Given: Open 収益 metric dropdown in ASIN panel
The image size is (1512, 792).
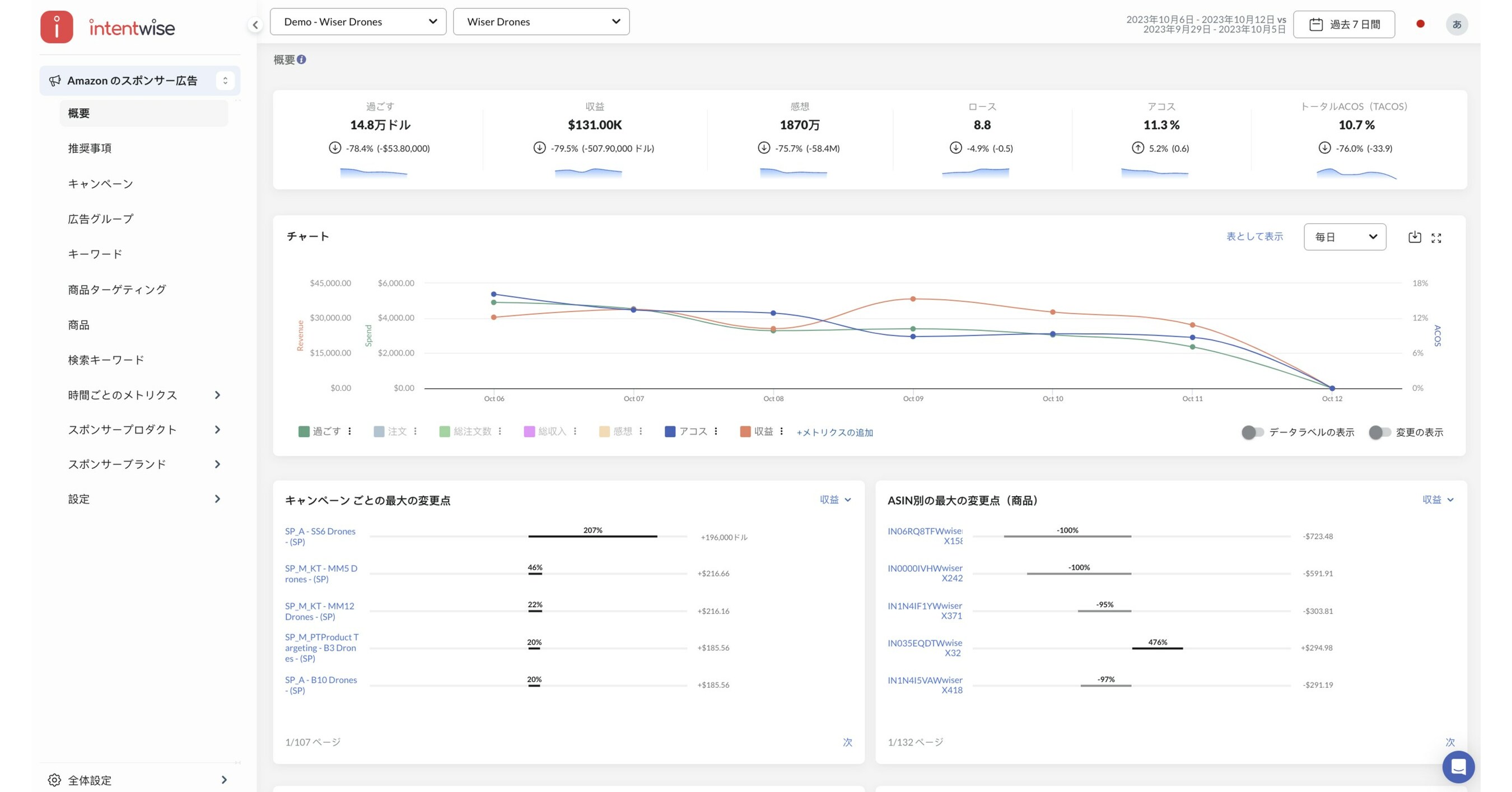Looking at the screenshot, I should [x=1438, y=500].
